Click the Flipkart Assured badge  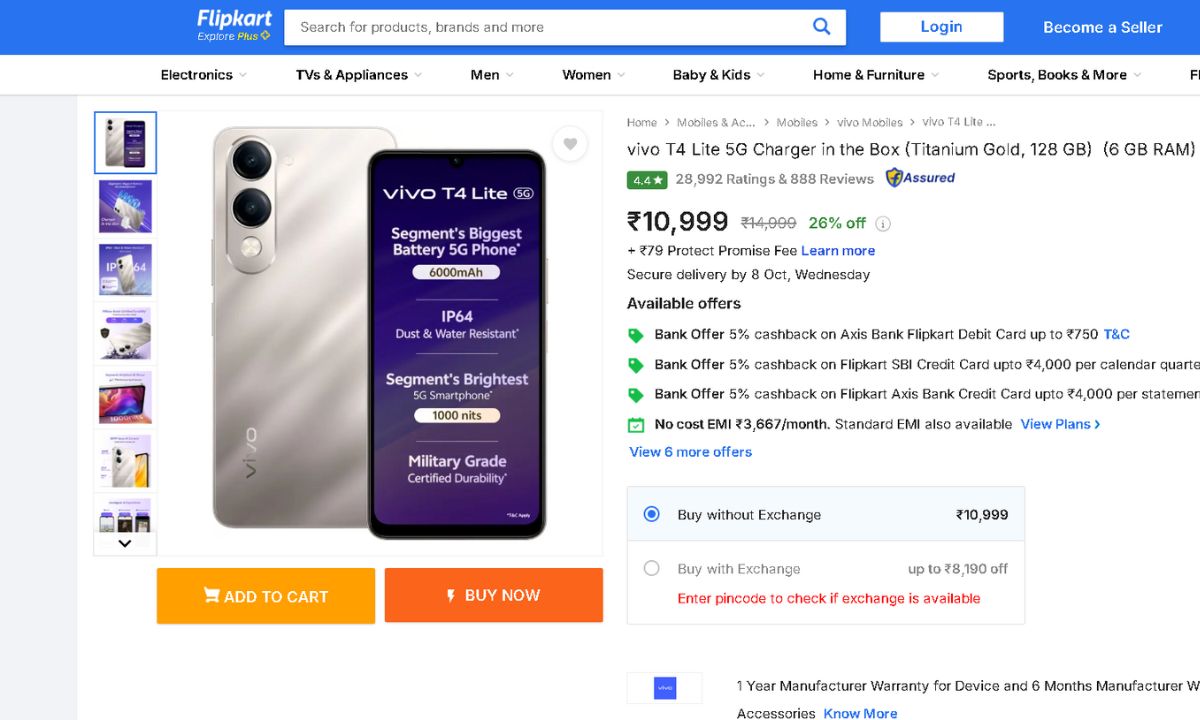[920, 178]
